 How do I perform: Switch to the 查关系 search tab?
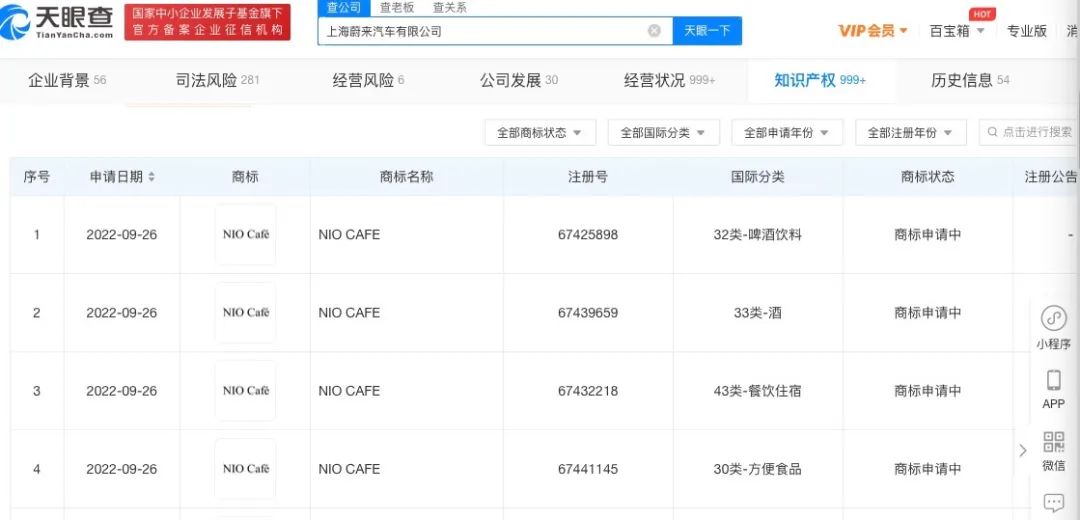pos(449,8)
